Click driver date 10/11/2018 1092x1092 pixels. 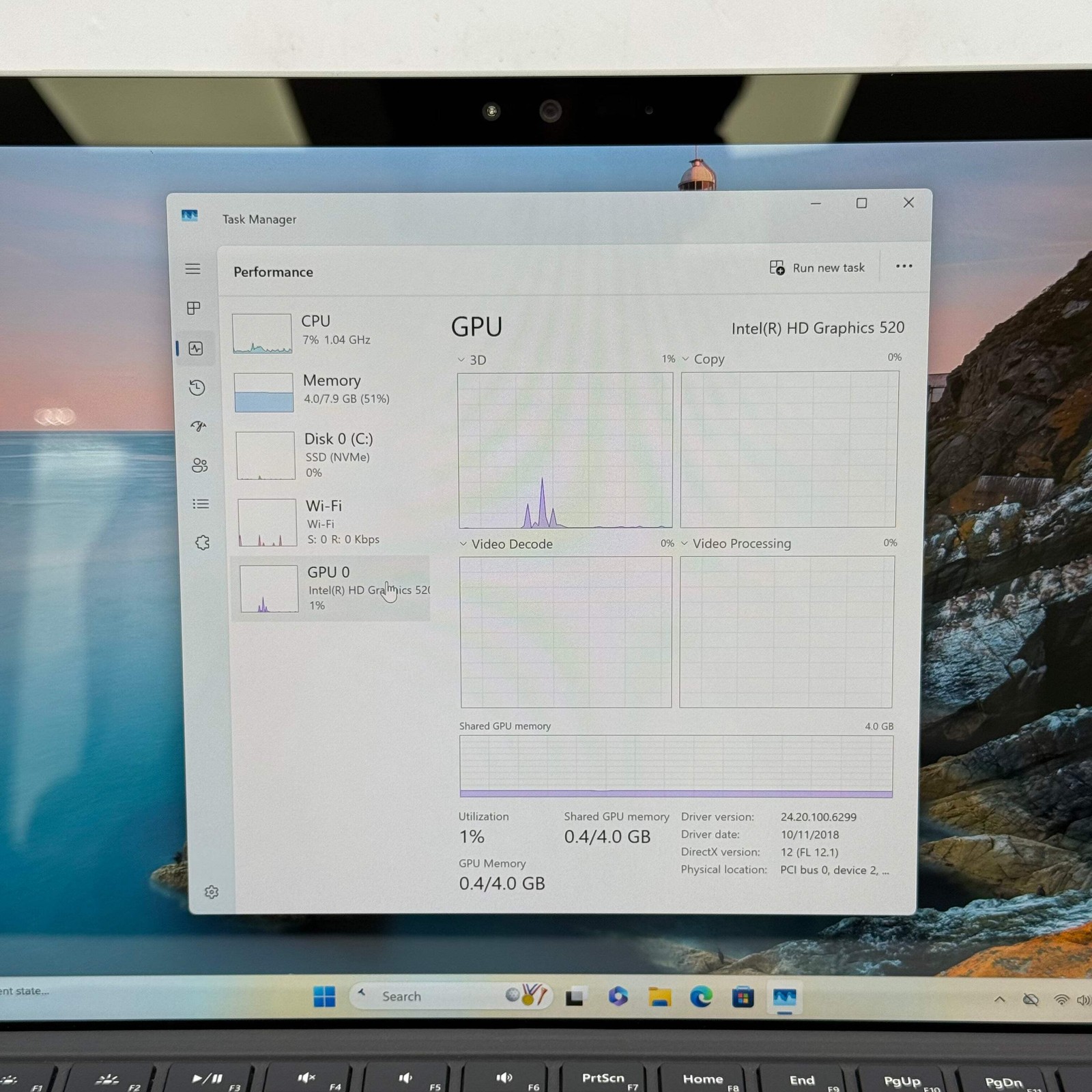809,835
